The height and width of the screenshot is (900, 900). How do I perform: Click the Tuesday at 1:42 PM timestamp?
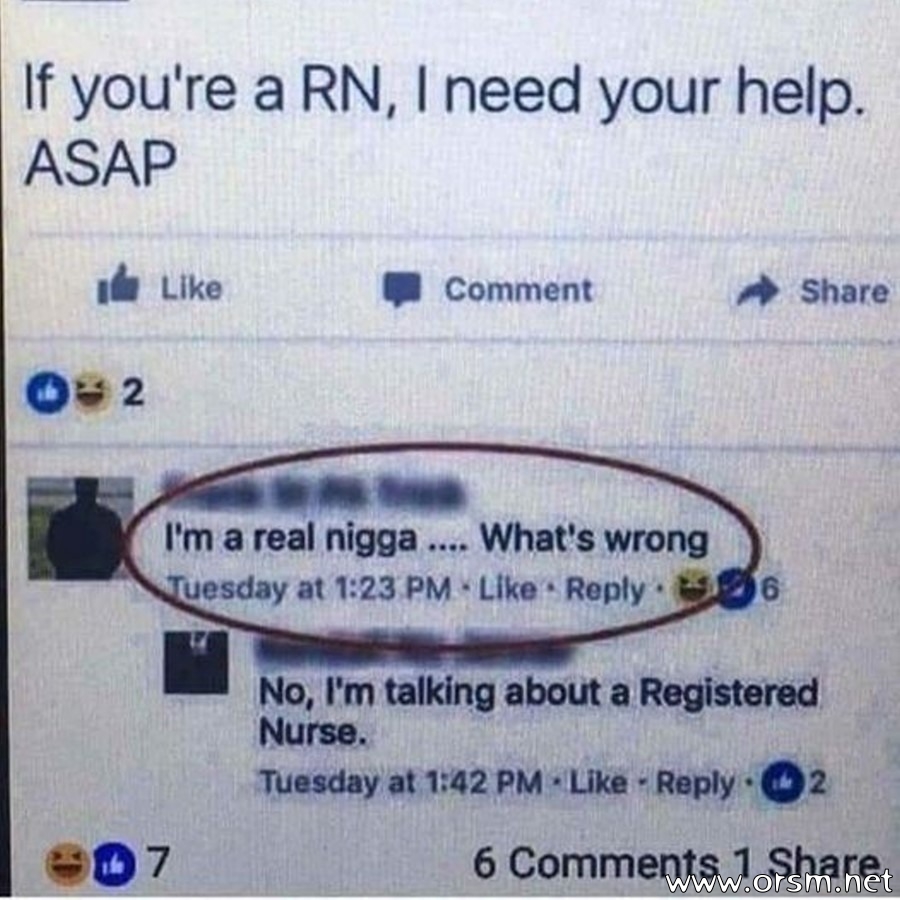pos(401,782)
